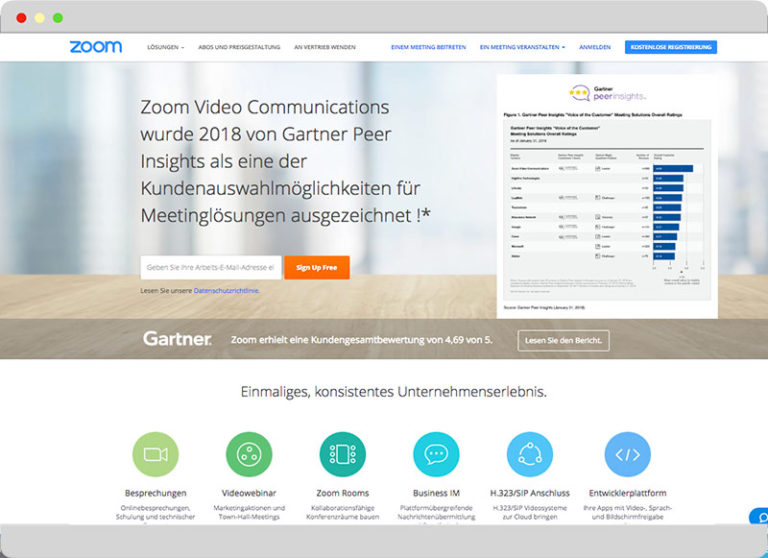Screen dimensions: 768x558
Task: Click the Gartner logo in the banner
Action: [x=177, y=339]
